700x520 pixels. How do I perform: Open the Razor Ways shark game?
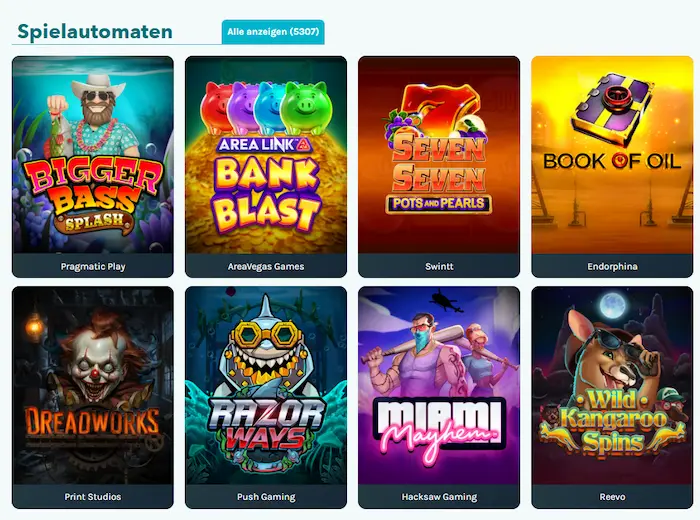coord(266,385)
